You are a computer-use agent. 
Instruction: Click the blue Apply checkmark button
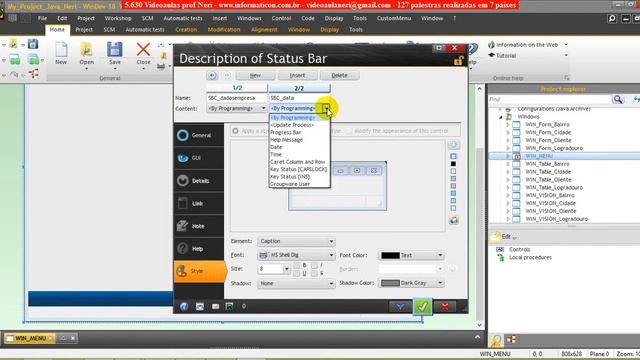point(400,307)
